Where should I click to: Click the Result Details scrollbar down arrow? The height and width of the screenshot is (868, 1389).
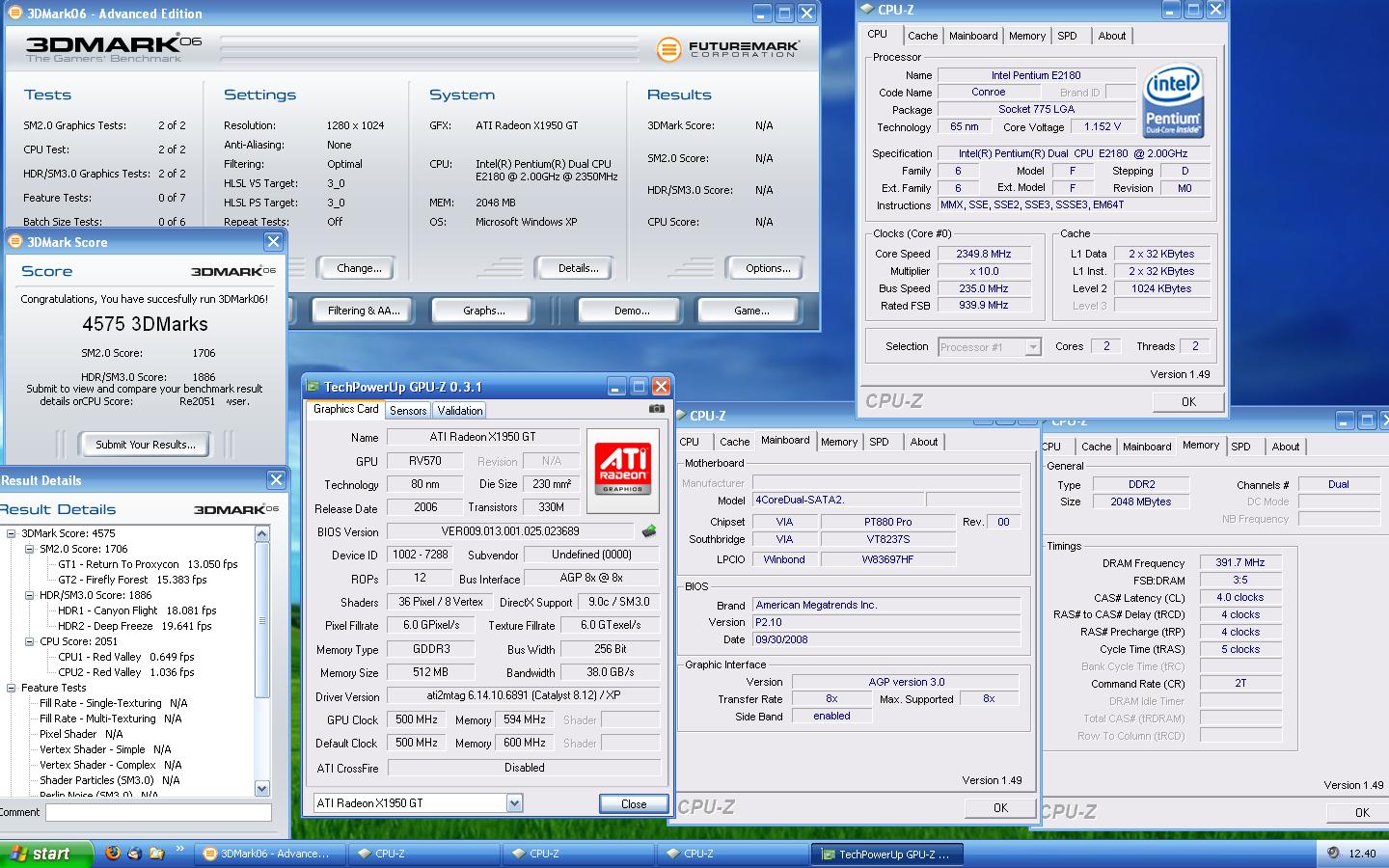pos(262,789)
